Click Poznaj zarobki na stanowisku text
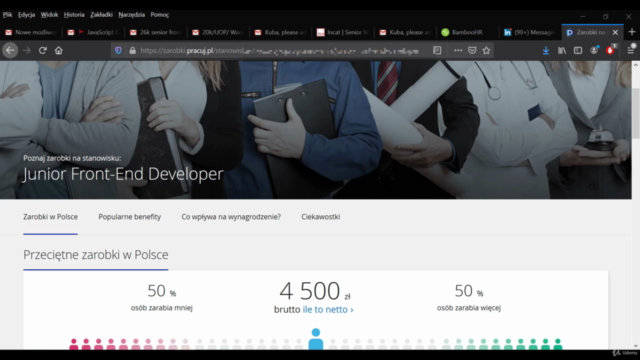This screenshot has height=360, width=640. point(72,158)
